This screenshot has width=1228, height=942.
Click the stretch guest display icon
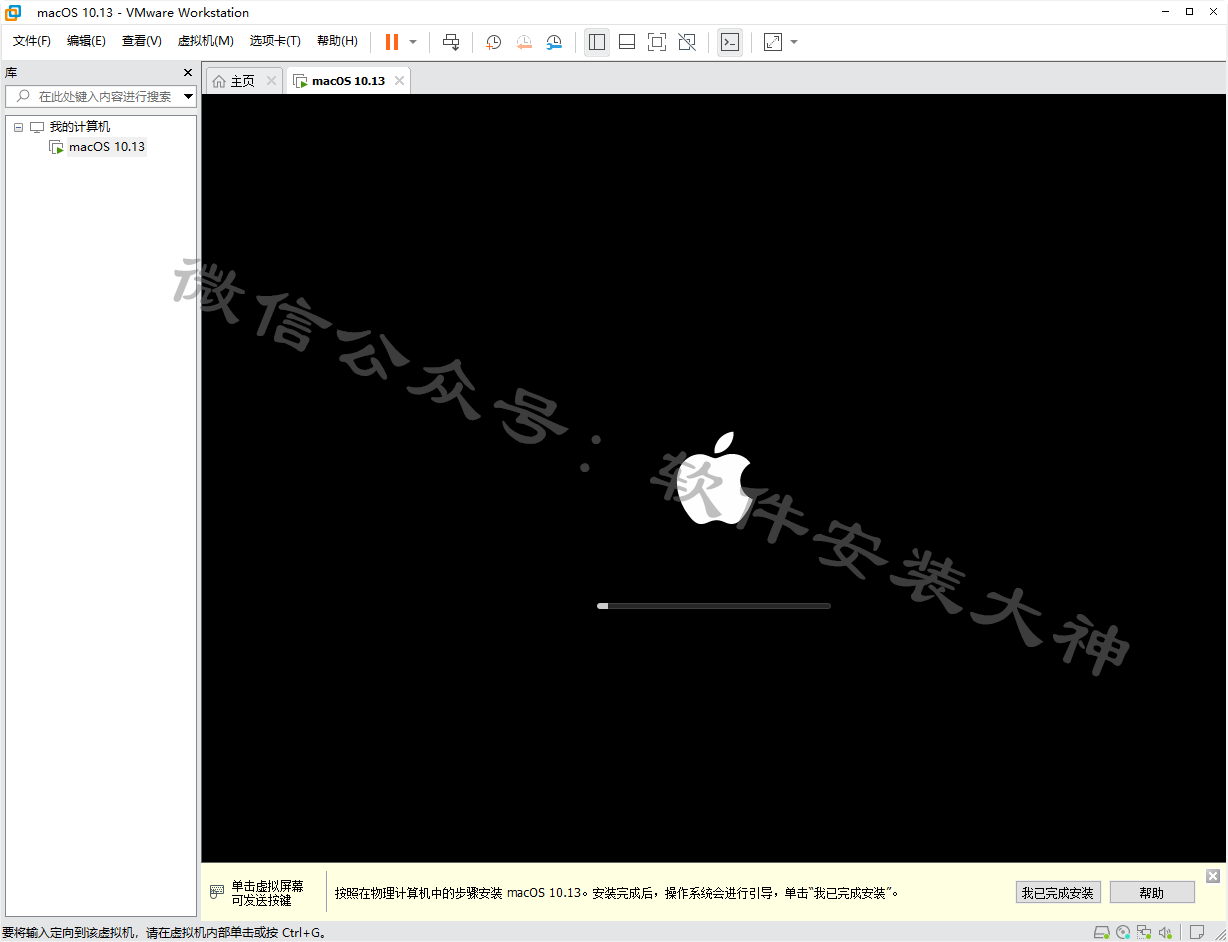(773, 42)
